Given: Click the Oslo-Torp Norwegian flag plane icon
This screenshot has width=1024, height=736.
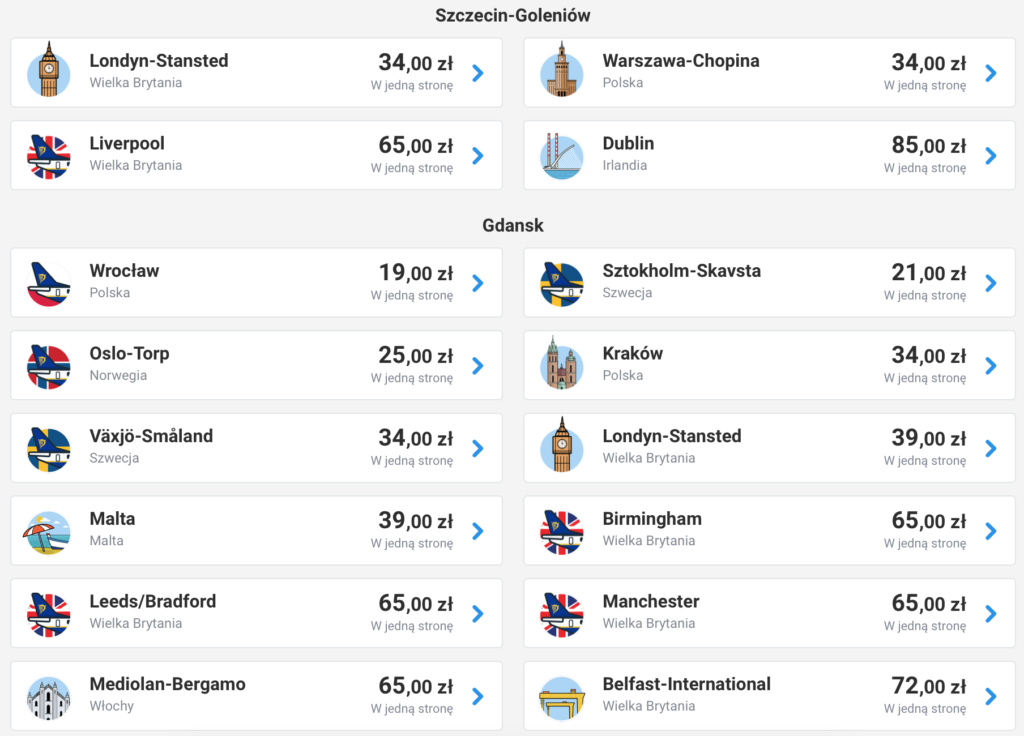Looking at the screenshot, I should (x=48, y=365).
